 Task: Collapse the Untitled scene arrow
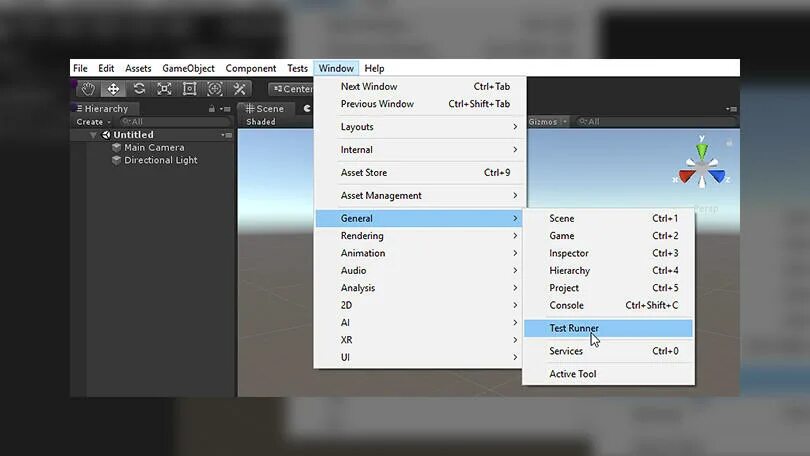click(93, 135)
